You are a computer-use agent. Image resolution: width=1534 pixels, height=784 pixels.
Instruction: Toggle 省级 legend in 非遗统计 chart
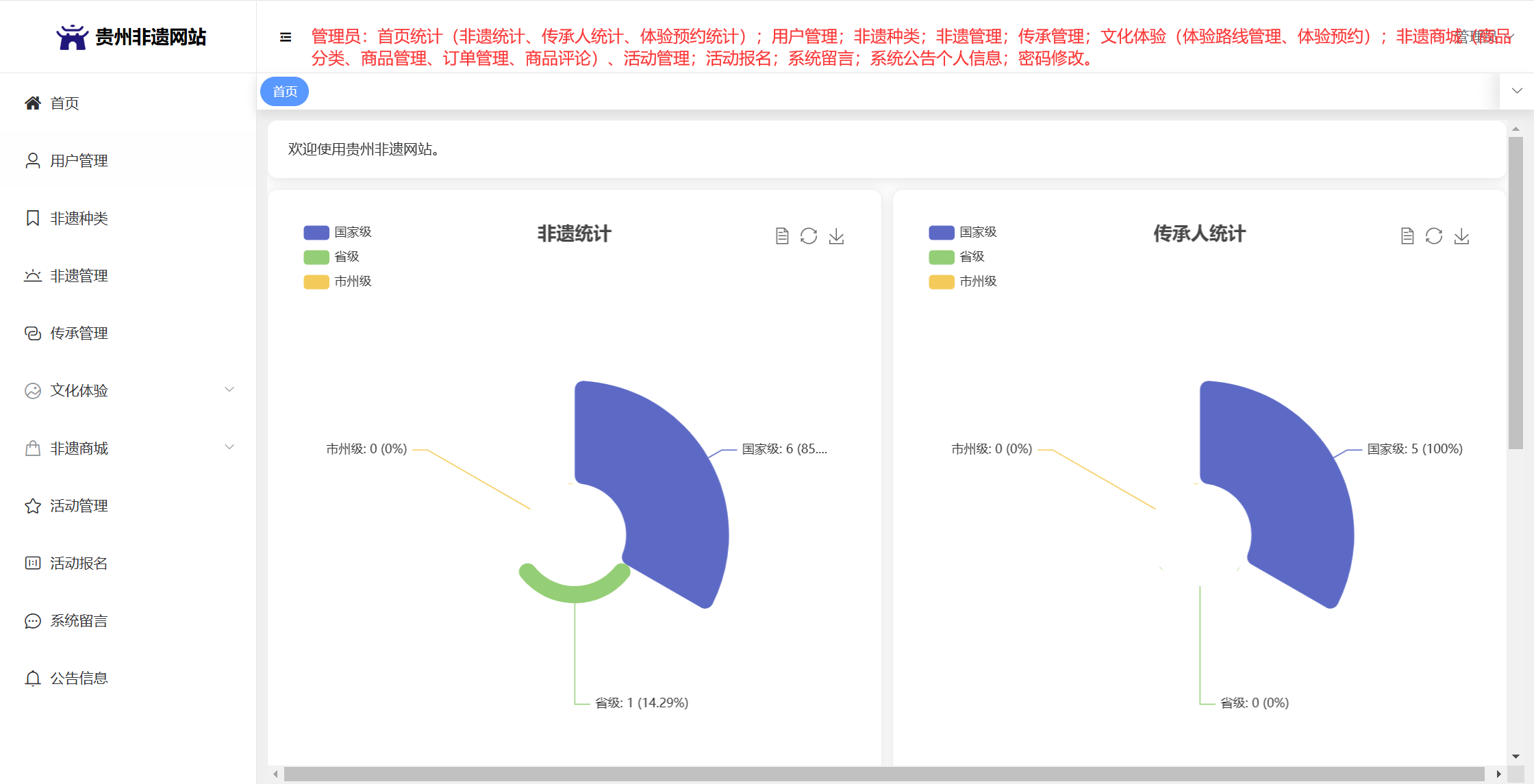[x=331, y=257]
